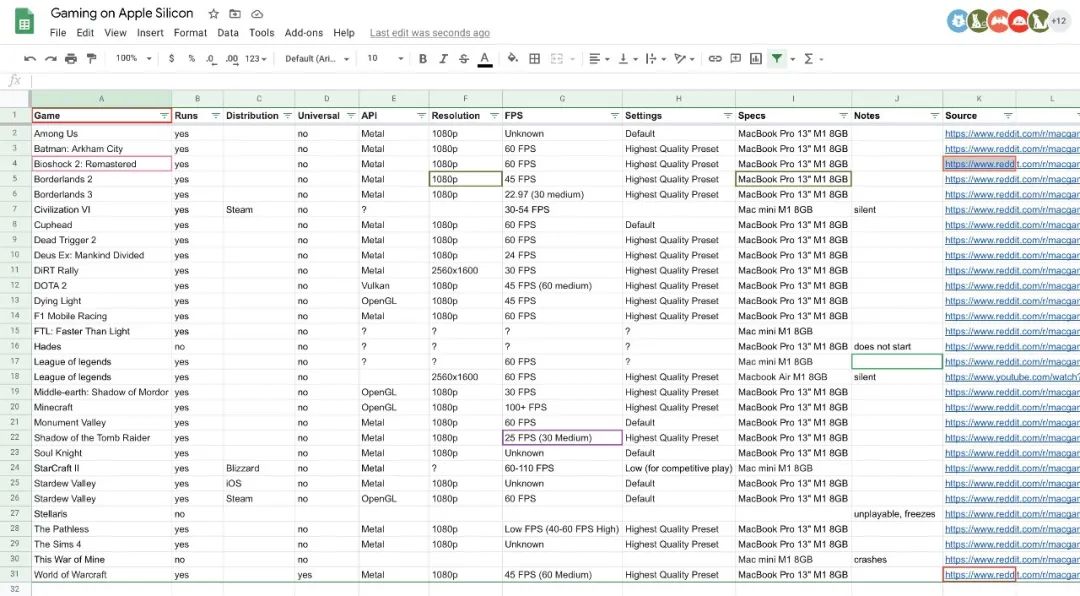Open the text wrapping dropdown
Viewport: 1080px width, 596px height.
(x=654, y=59)
